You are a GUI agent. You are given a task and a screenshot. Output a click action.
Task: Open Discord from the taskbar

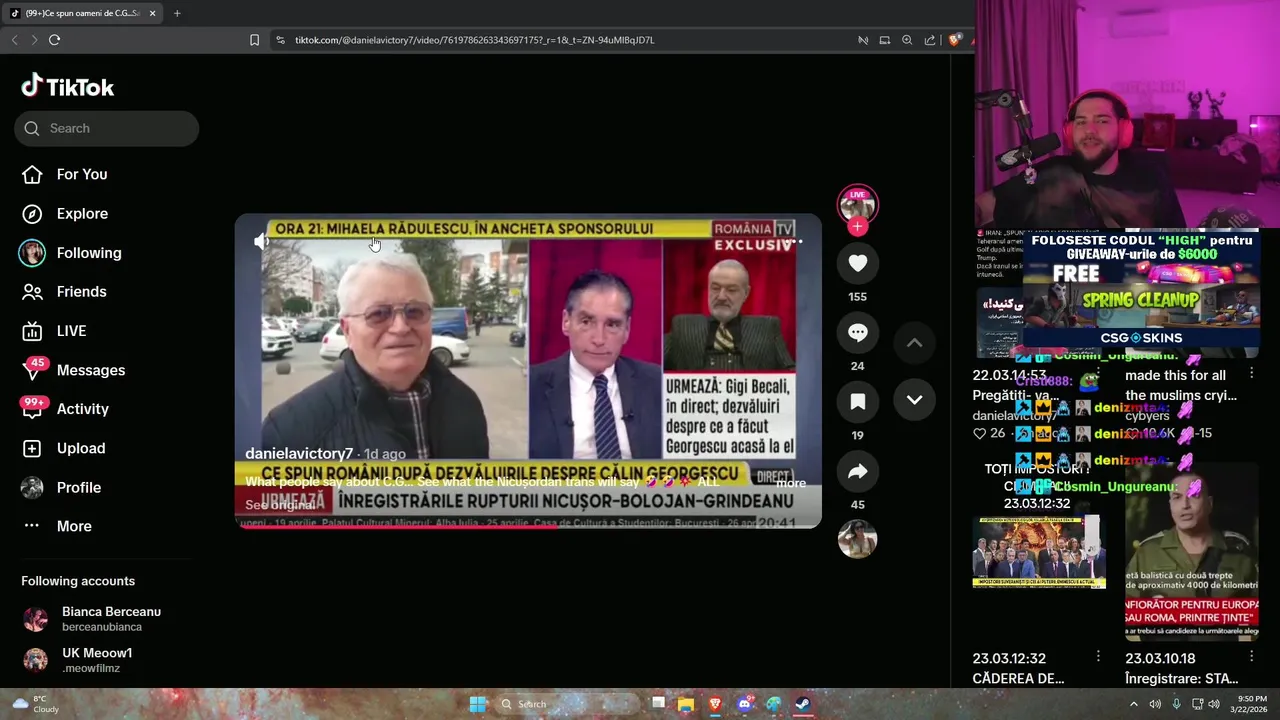pos(744,704)
